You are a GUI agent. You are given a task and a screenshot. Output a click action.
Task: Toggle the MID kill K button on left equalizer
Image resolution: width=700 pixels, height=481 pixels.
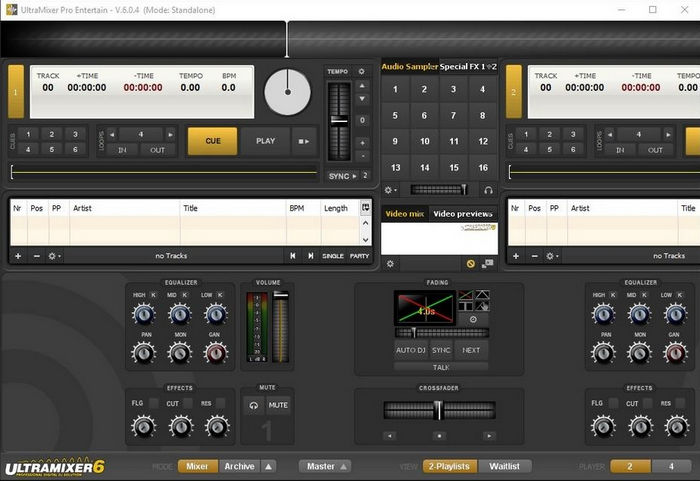pos(185,295)
